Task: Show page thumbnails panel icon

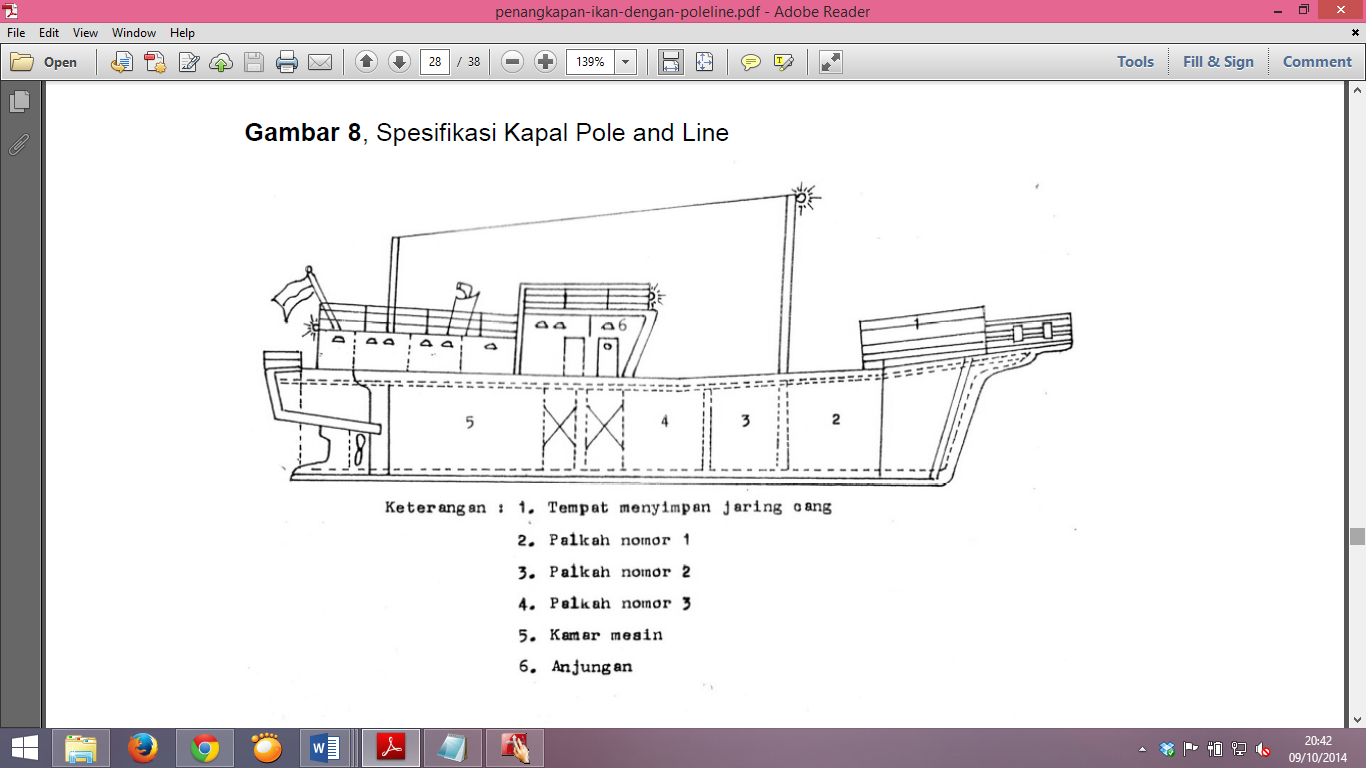Action: point(19,101)
